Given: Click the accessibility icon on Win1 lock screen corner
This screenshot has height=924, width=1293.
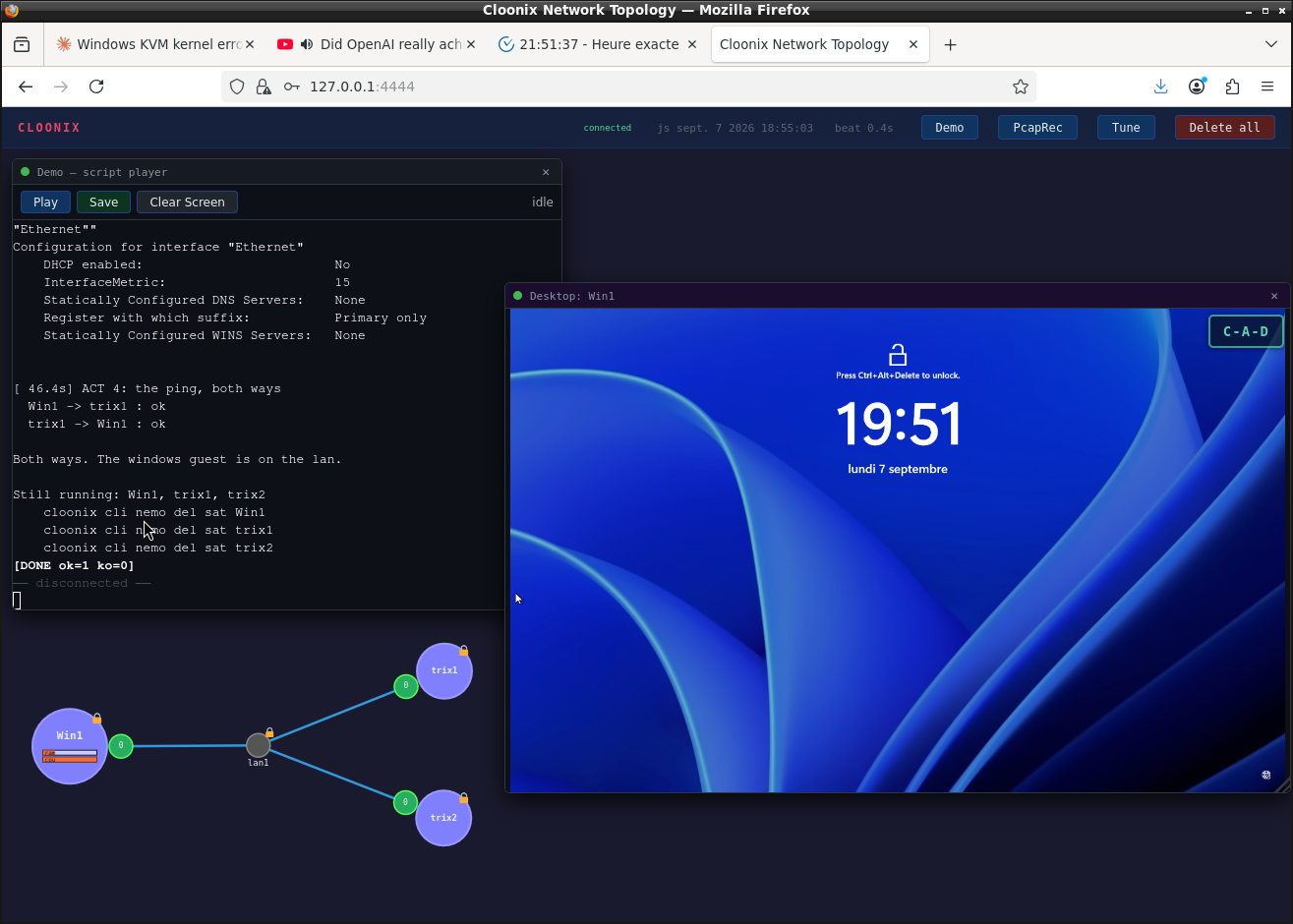Looking at the screenshot, I should pyautogui.click(x=1266, y=775).
